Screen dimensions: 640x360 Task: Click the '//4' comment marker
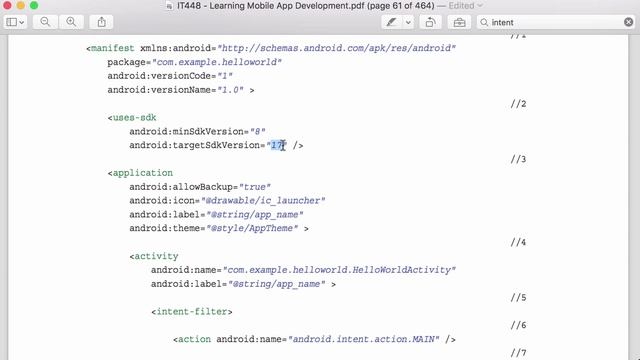(518, 242)
